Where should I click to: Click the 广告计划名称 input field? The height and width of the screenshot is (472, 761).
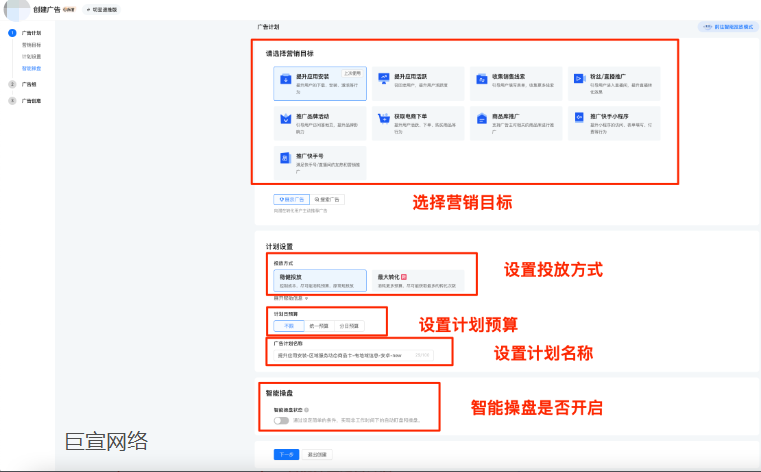pyautogui.click(x=353, y=356)
